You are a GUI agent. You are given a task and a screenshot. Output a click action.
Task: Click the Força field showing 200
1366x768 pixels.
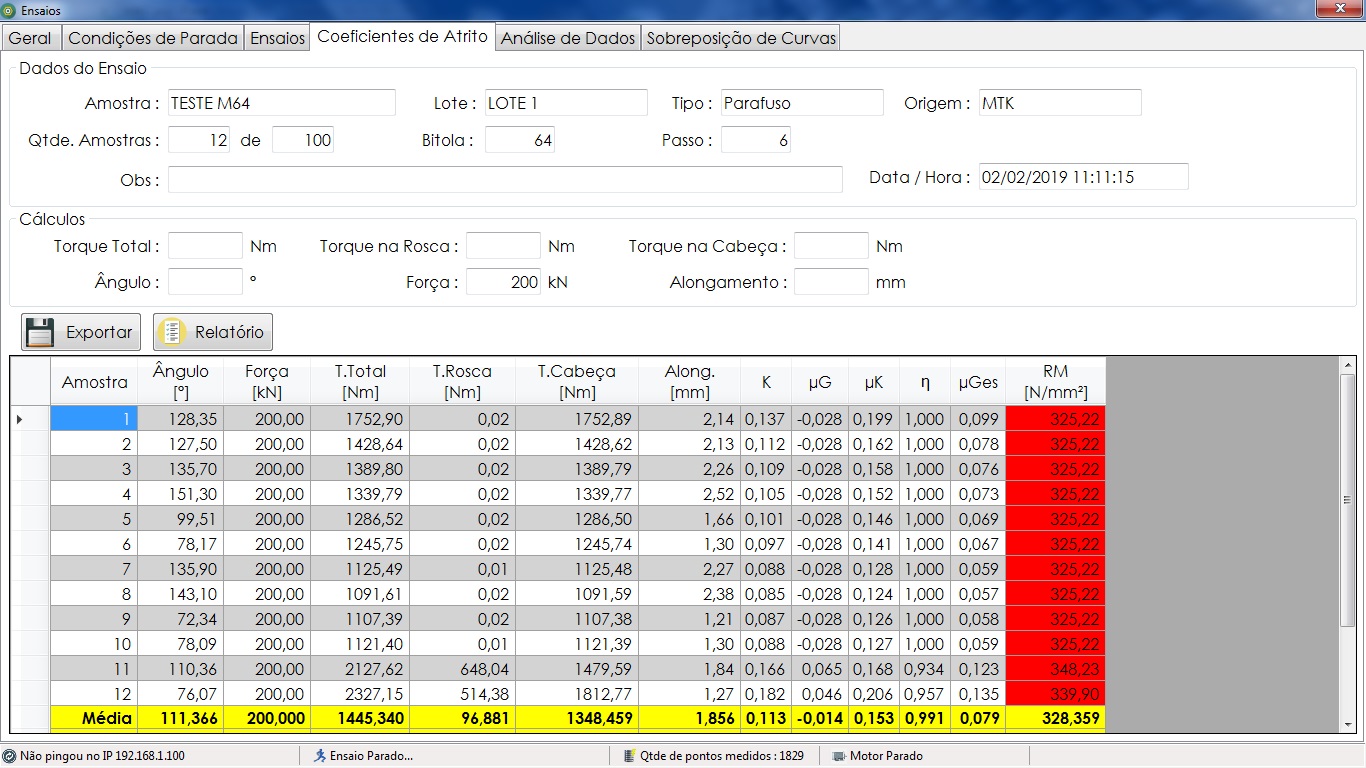[503, 282]
